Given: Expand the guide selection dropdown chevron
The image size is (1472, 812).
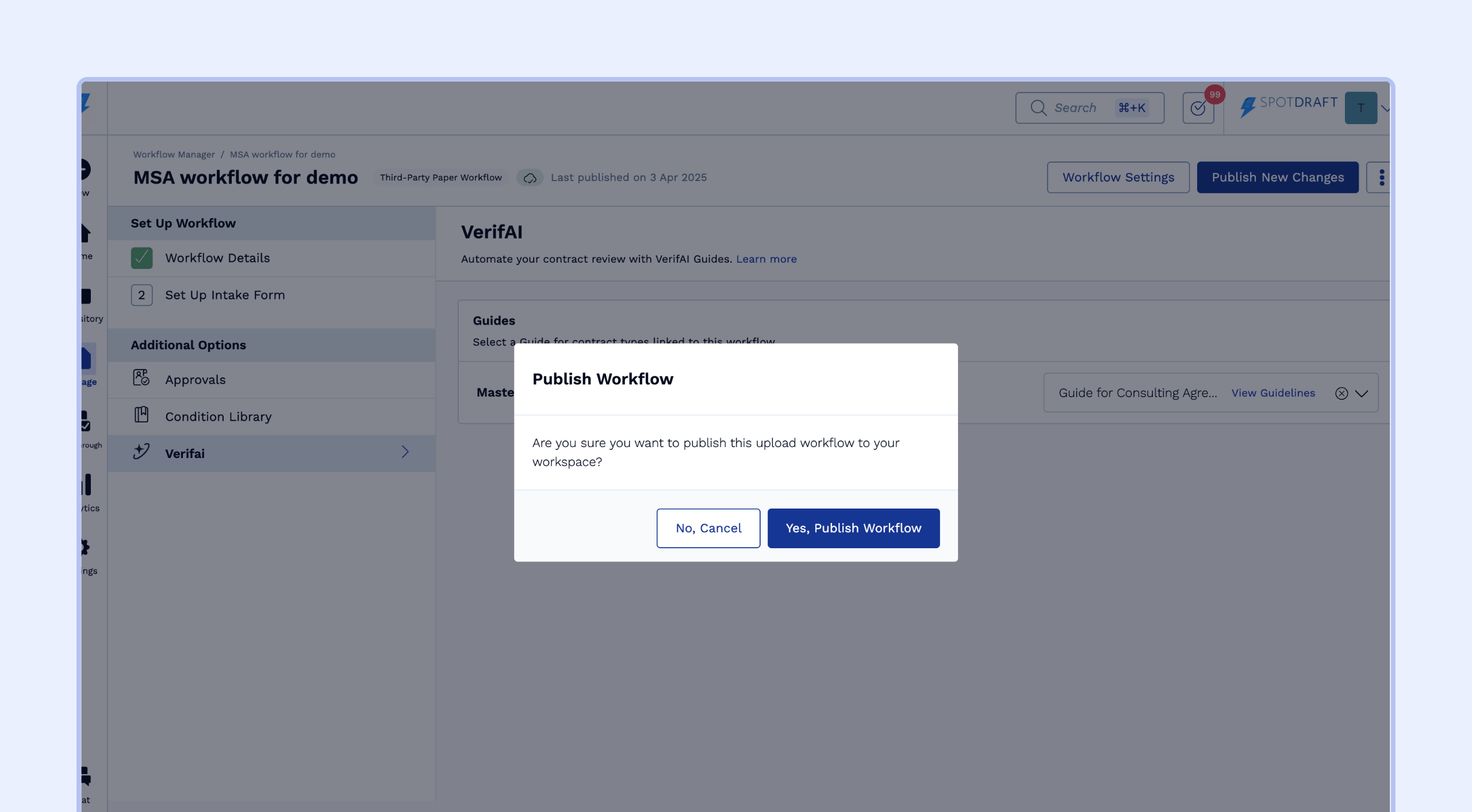Looking at the screenshot, I should click(1362, 393).
